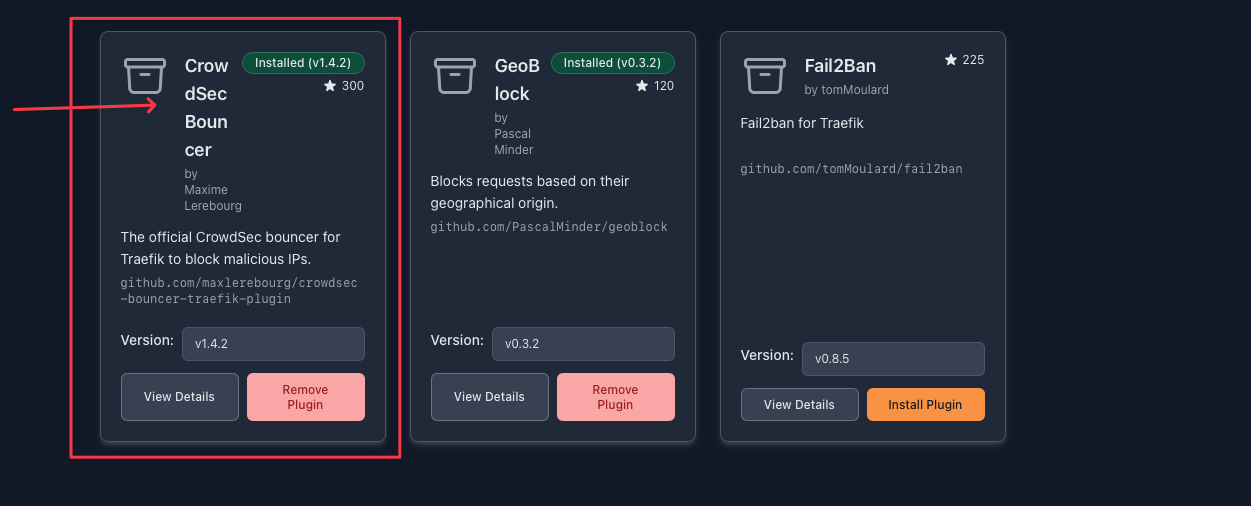Open the GeoBlock v0.3.2 version field
The image size is (1251, 506).
pyautogui.click(x=583, y=344)
